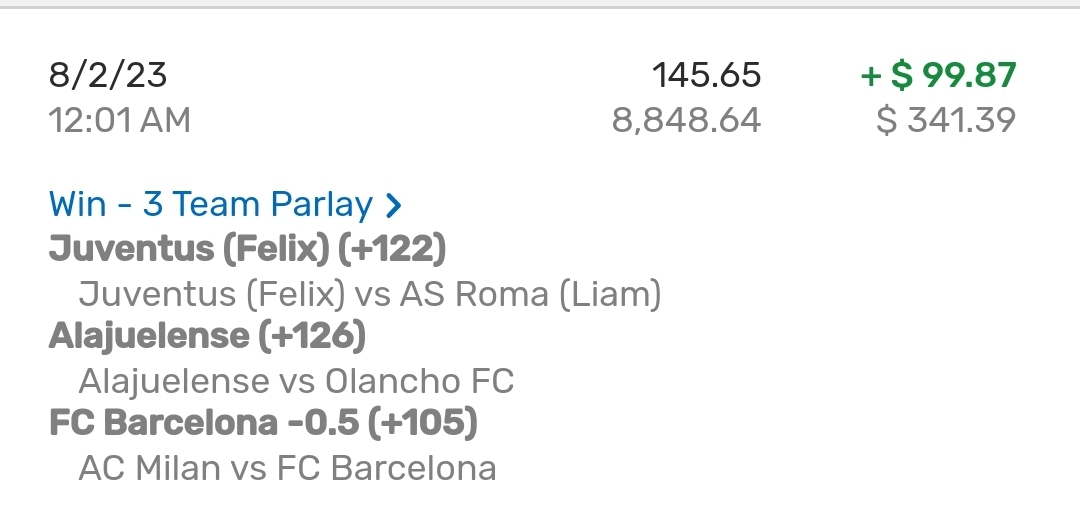Viewport: 1080px width, 528px height.
Task: Click the 12:01 AM timestamp
Action: pos(119,121)
